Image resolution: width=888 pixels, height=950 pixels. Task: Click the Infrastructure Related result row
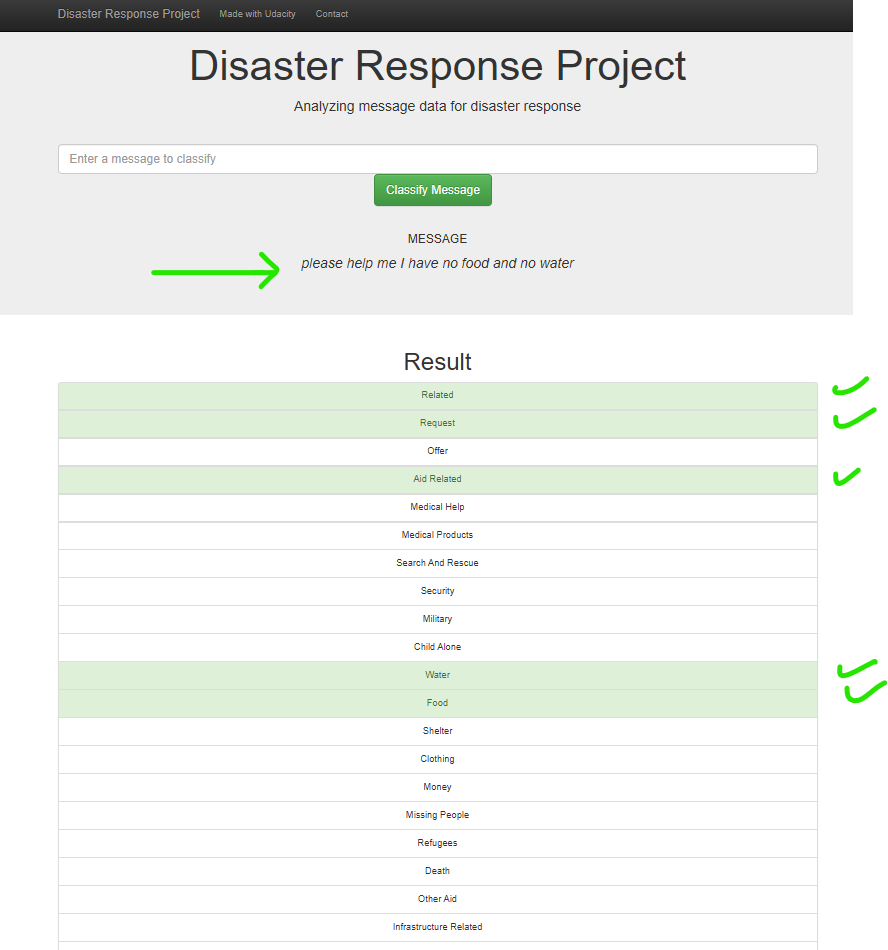tap(437, 927)
